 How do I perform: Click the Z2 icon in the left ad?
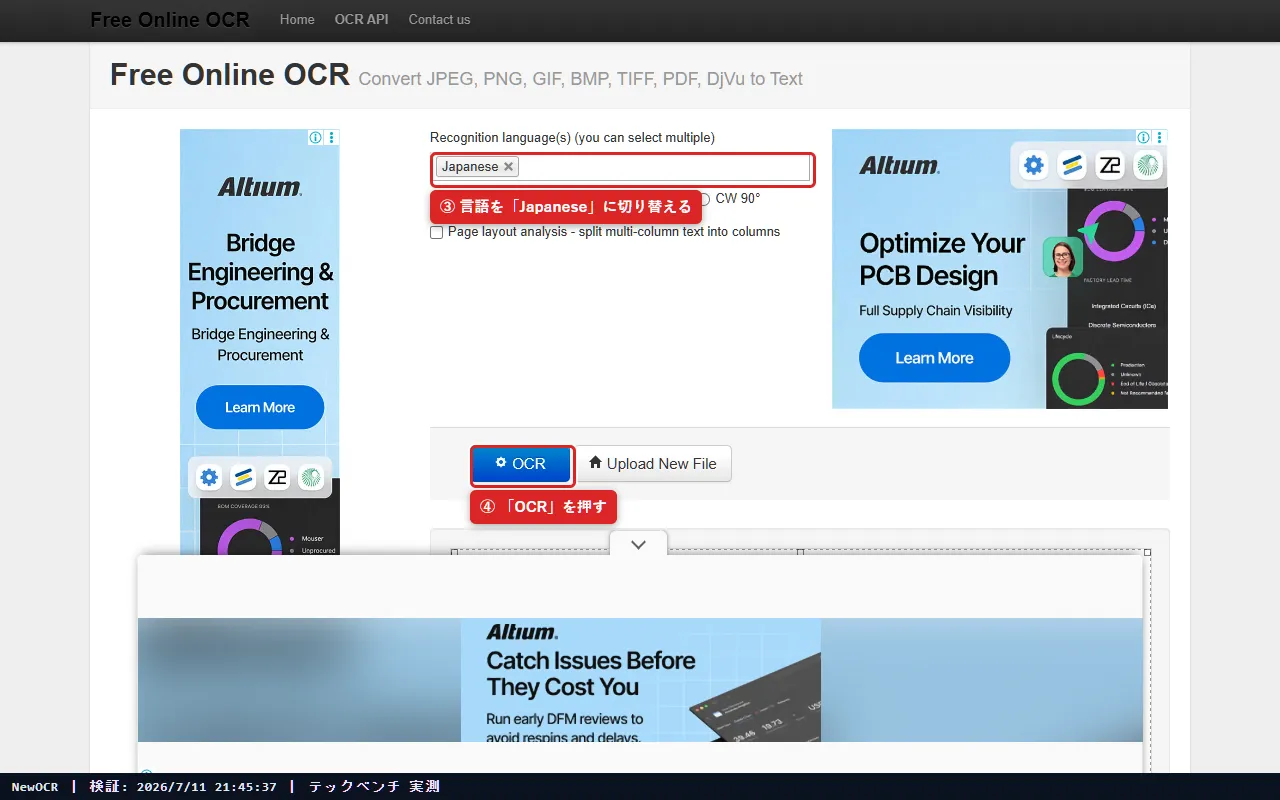pos(277,477)
